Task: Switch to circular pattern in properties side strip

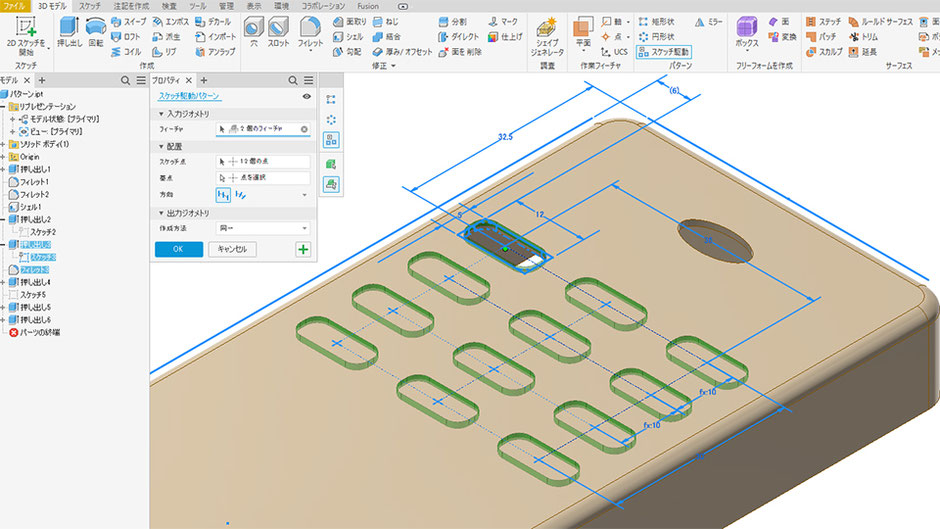Action: (x=331, y=119)
